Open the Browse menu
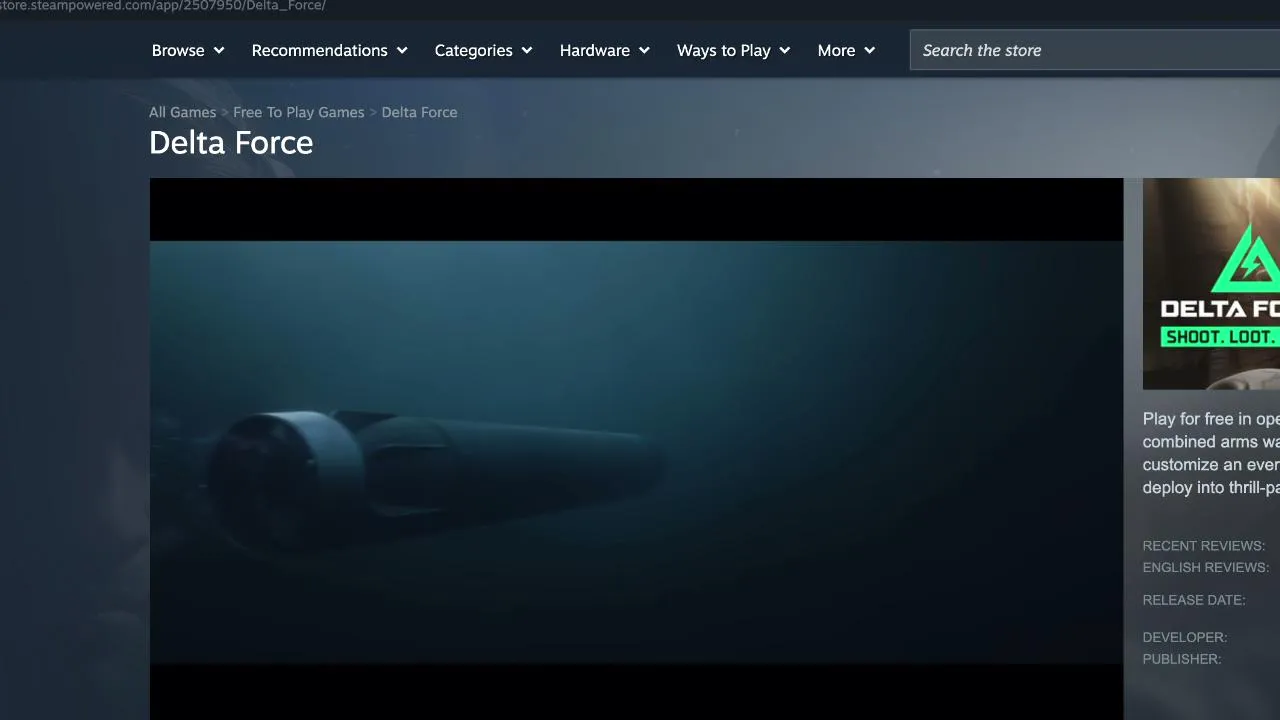Viewport: 1280px width, 720px height. click(188, 50)
